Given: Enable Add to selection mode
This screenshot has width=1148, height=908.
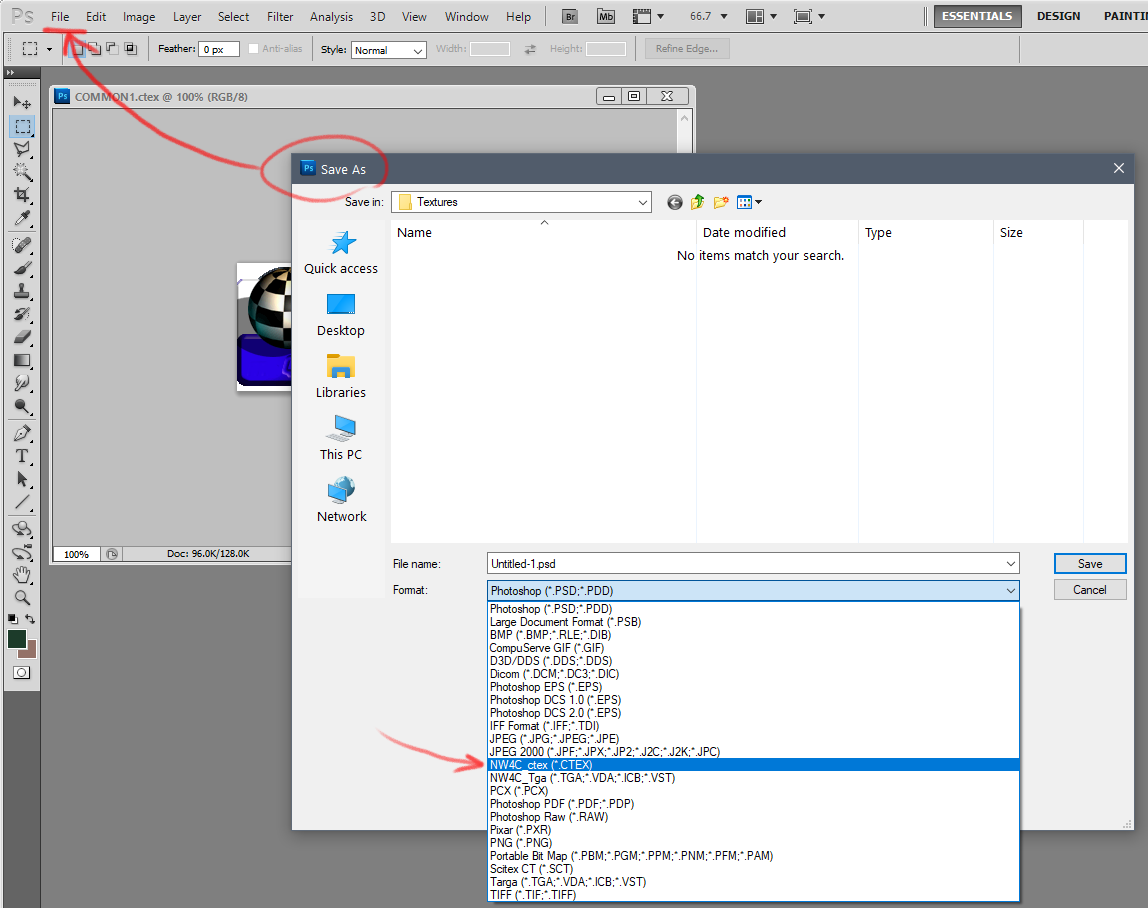Looking at the screenshot, I should [94, 49].
